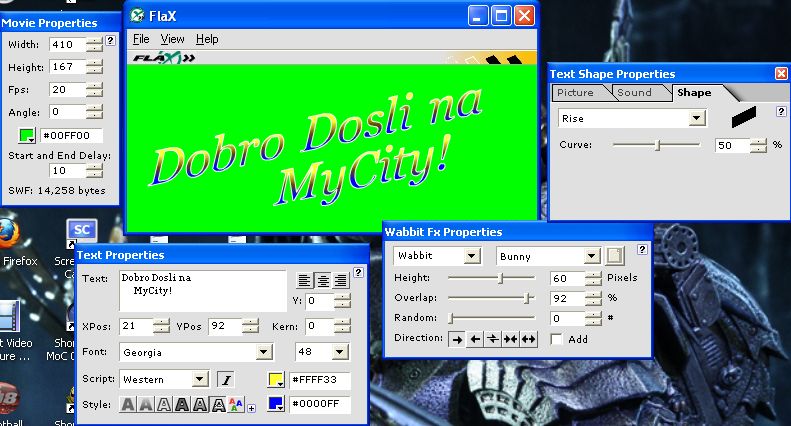Image resolution: width=791 pixels, height=426 pixels.
Task: Click the FlaX logo banner
Action: (x=164, y=58)
